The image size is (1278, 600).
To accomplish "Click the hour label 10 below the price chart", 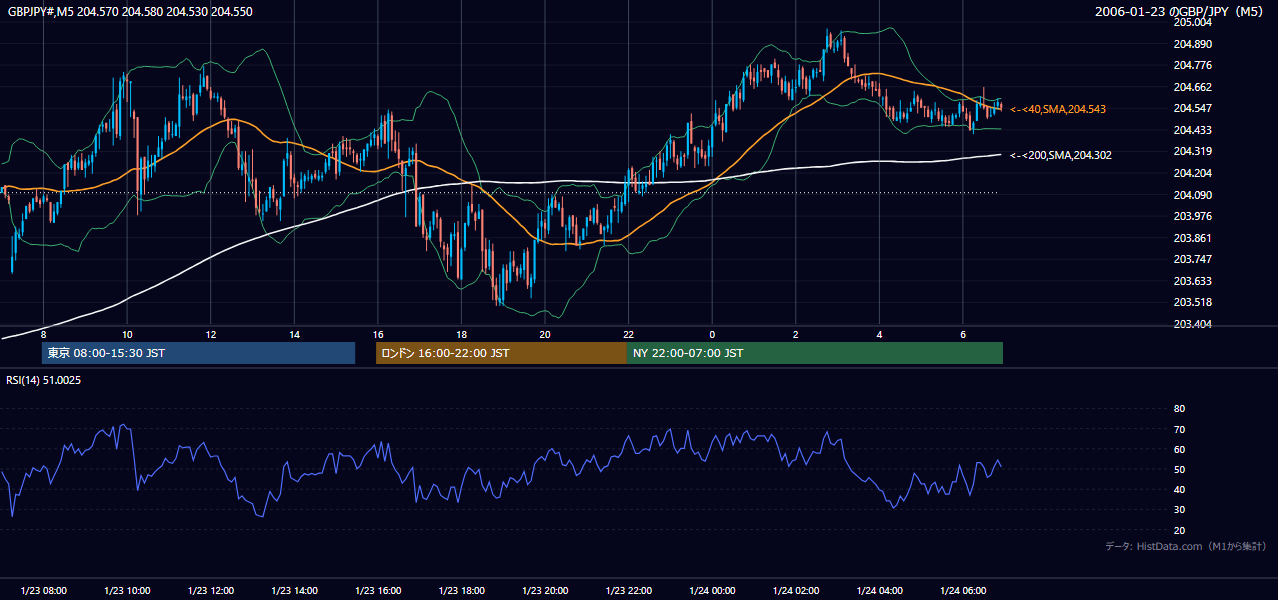I will click(x=127, y=334).
